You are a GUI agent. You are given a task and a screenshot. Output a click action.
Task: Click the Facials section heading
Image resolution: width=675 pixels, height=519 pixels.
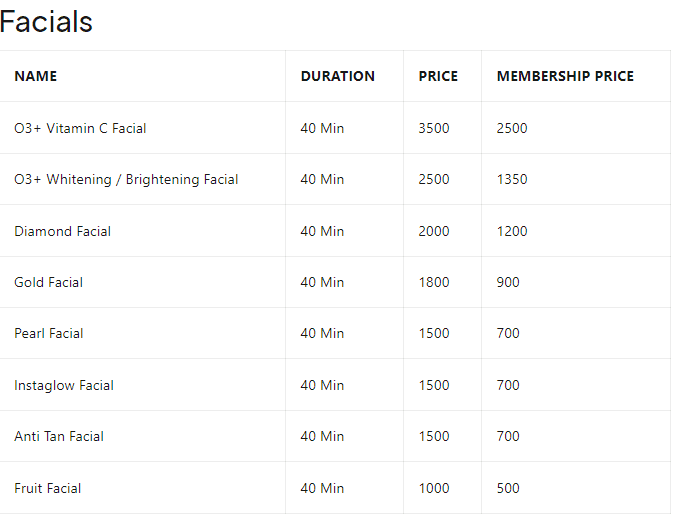click(x=46, y=22)
